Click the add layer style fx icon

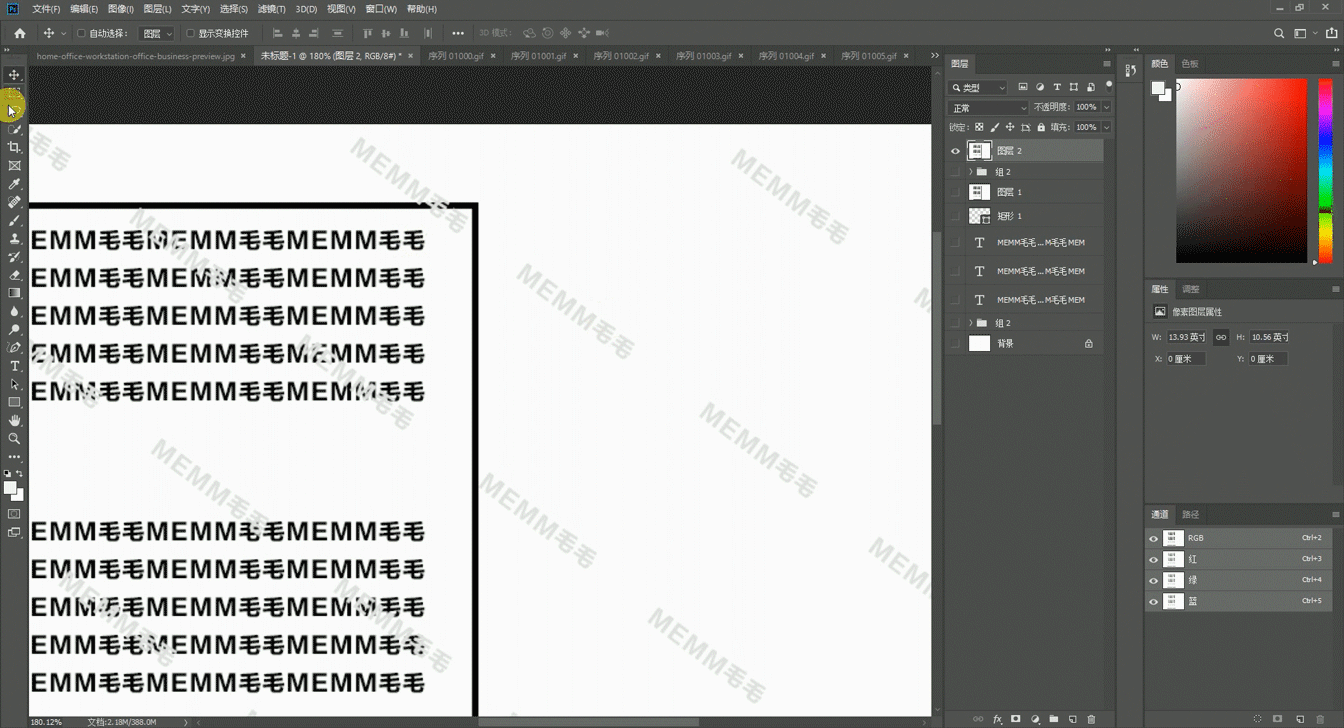[997, 719]
